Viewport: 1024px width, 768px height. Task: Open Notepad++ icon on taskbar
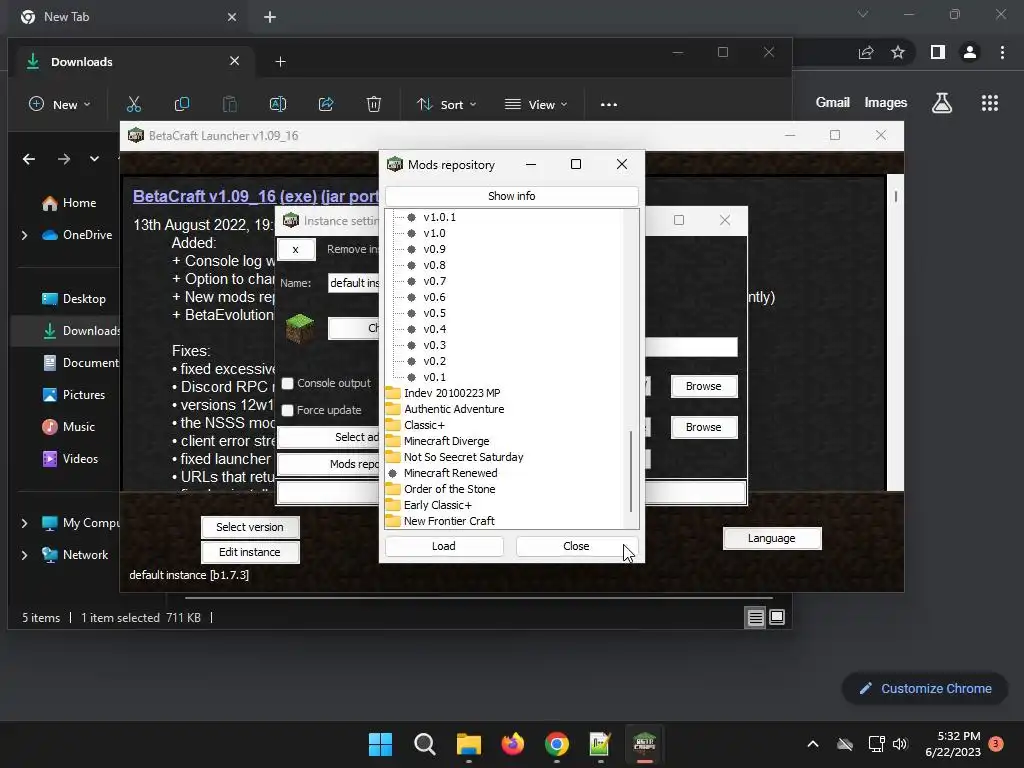point(600,744)
